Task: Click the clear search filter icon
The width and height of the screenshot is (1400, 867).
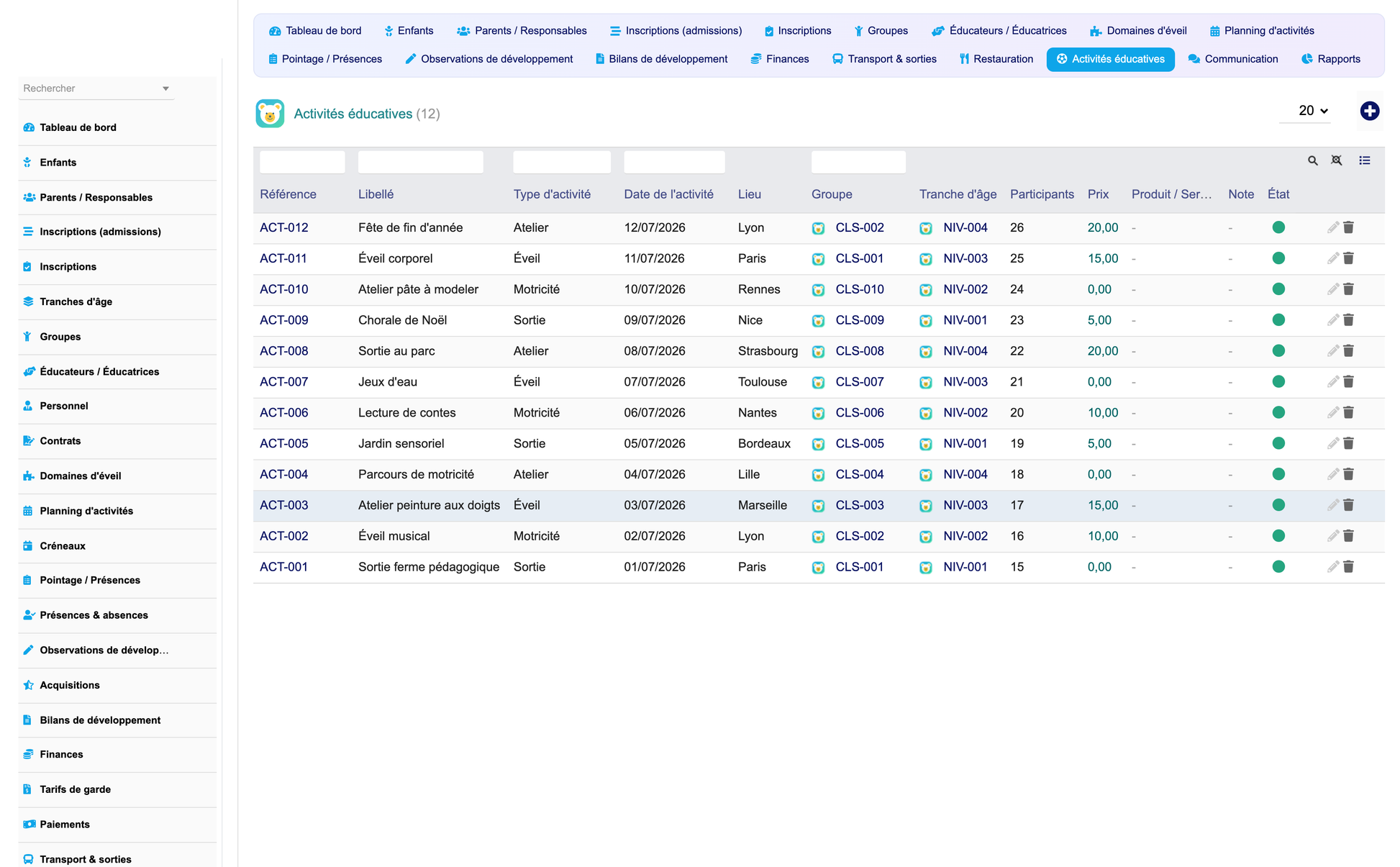Action: pyautogui.click(x=1336, y=160)
